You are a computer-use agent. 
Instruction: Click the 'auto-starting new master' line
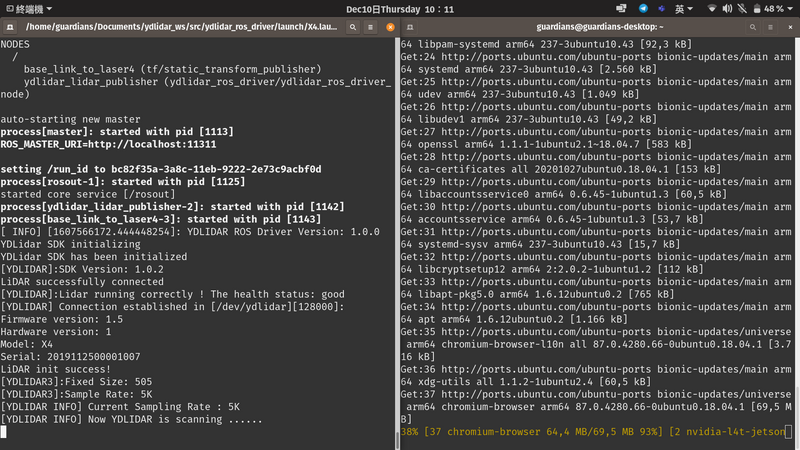point(70,119)
